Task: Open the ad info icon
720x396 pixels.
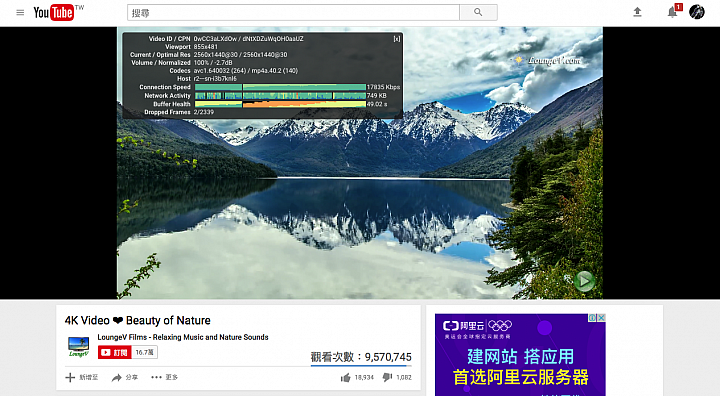Action: [x=593, y=317]
